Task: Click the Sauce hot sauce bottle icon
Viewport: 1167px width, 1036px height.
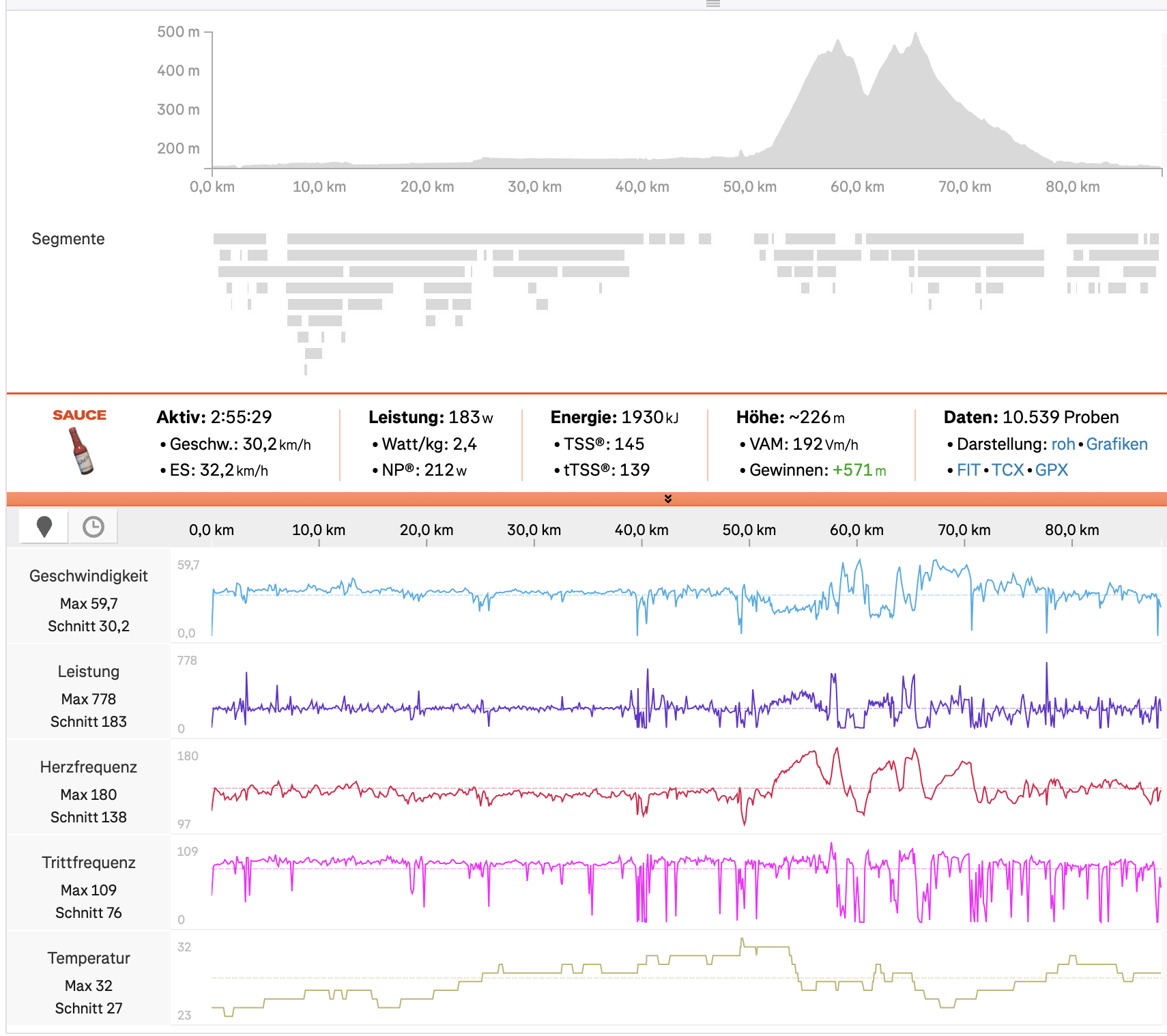Action: [x=81, y=450]
